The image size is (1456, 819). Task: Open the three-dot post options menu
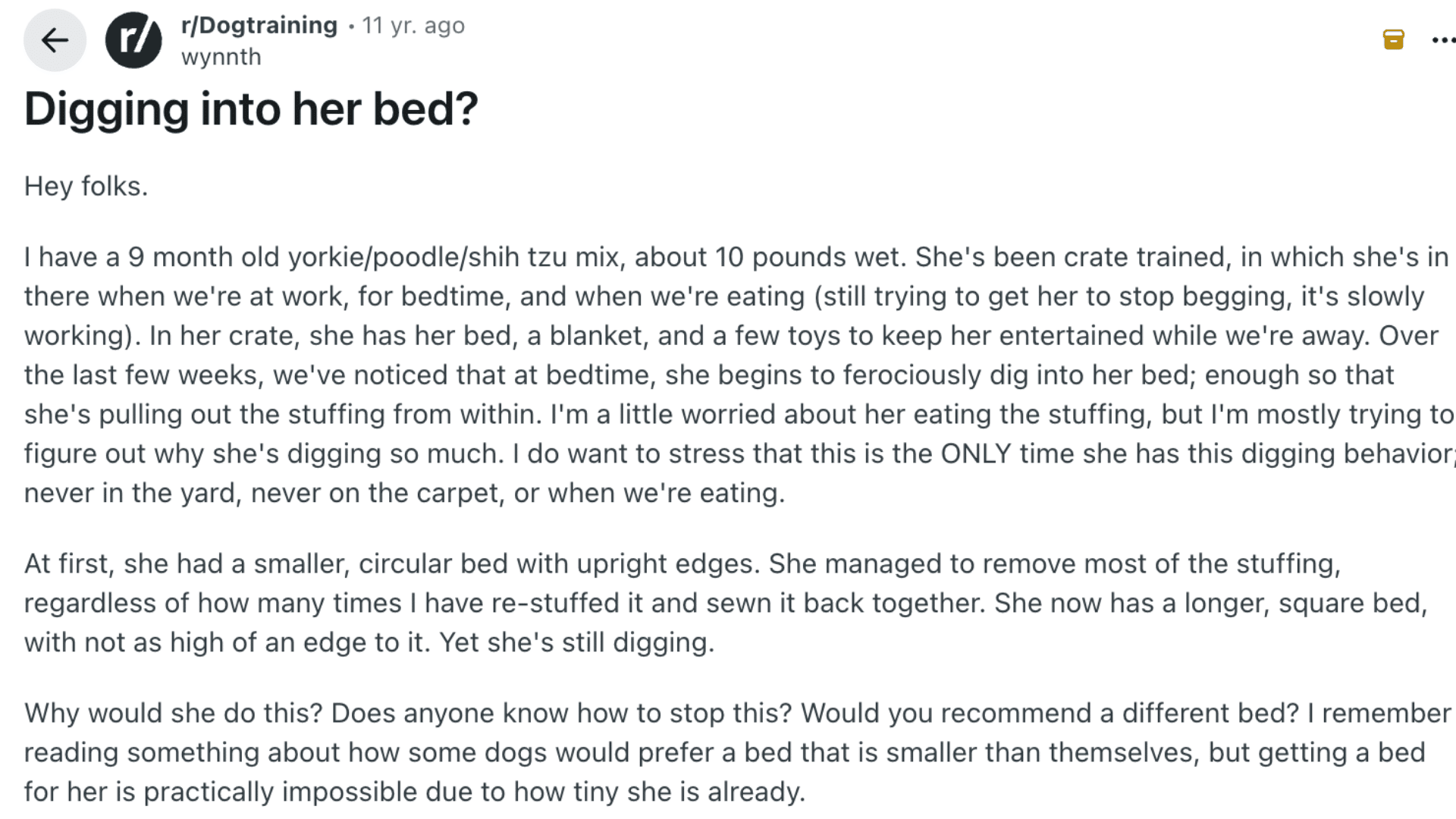click(x=1442, y=39)
